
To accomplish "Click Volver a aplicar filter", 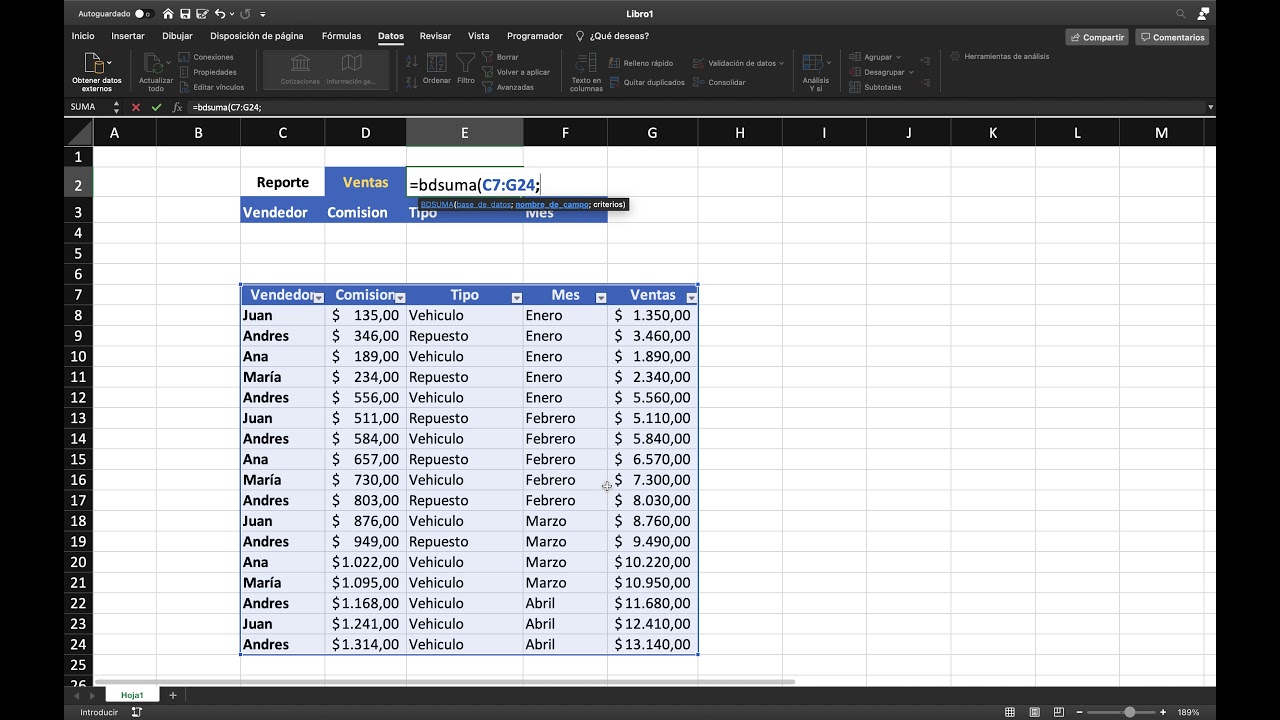I will tap(516, 72).
